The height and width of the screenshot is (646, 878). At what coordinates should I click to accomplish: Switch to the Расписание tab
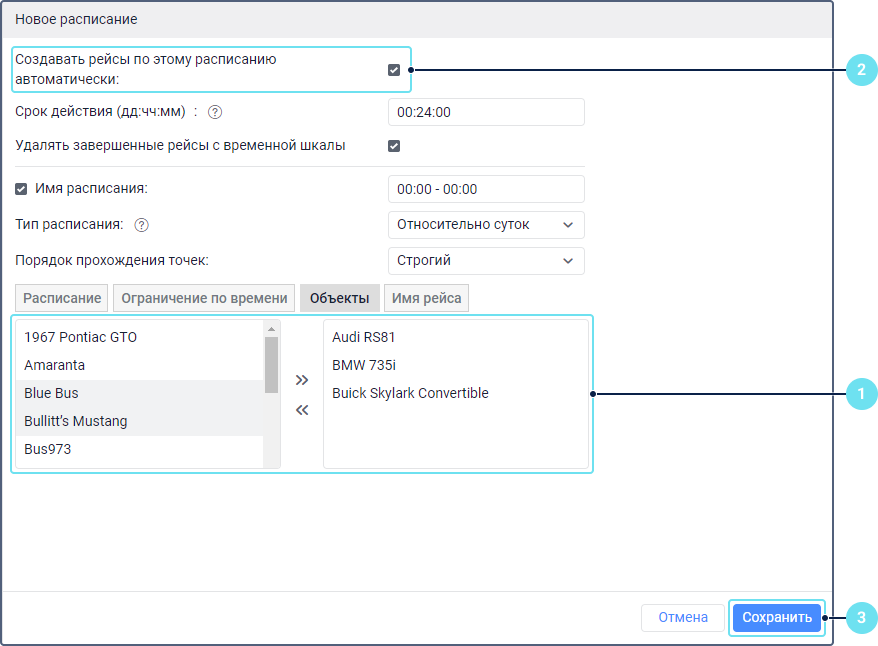62,298
